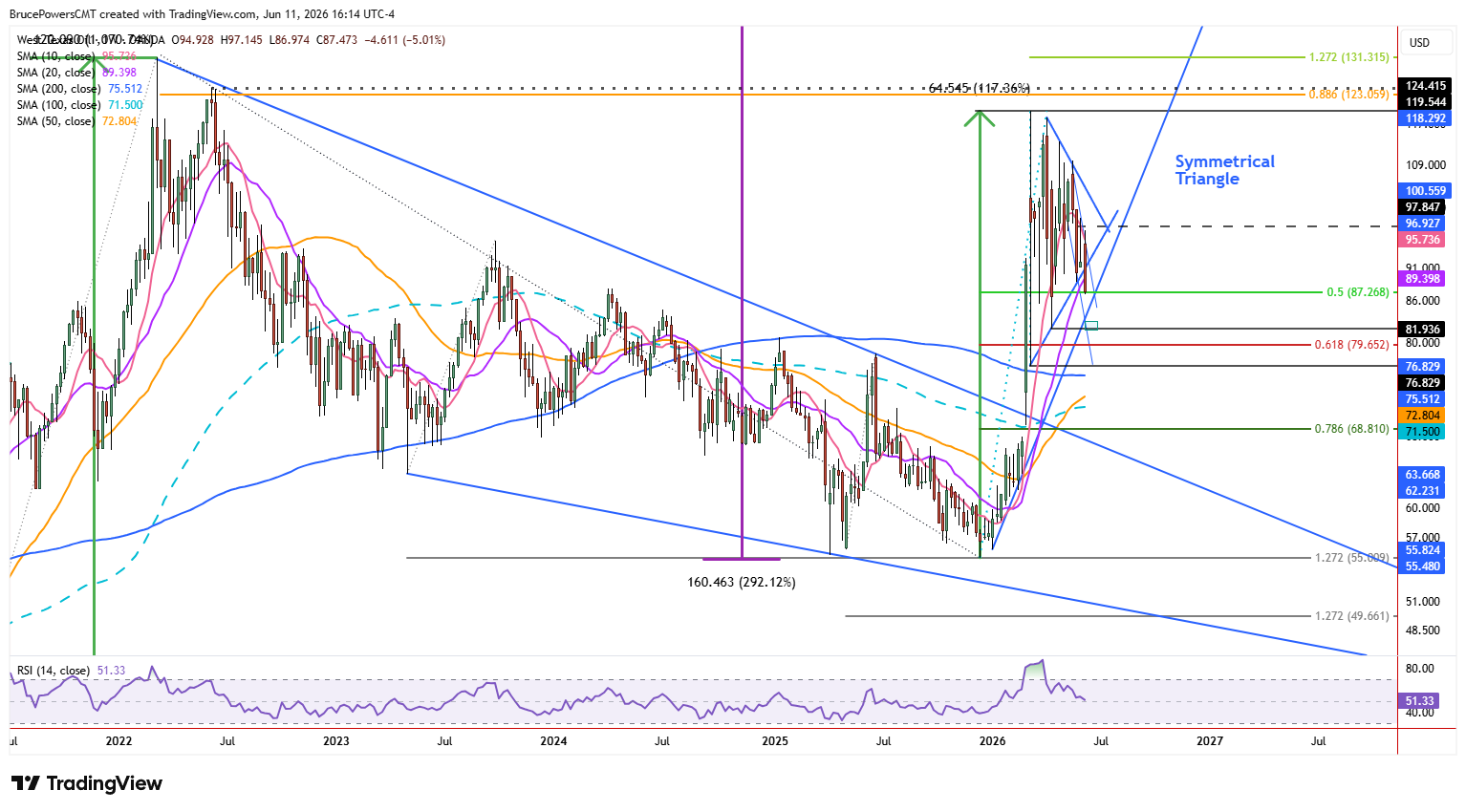Viewport: 1466px width, 812px height.
Task: Select the SMA (20, close) legend entry
Action: coord(77,73)
